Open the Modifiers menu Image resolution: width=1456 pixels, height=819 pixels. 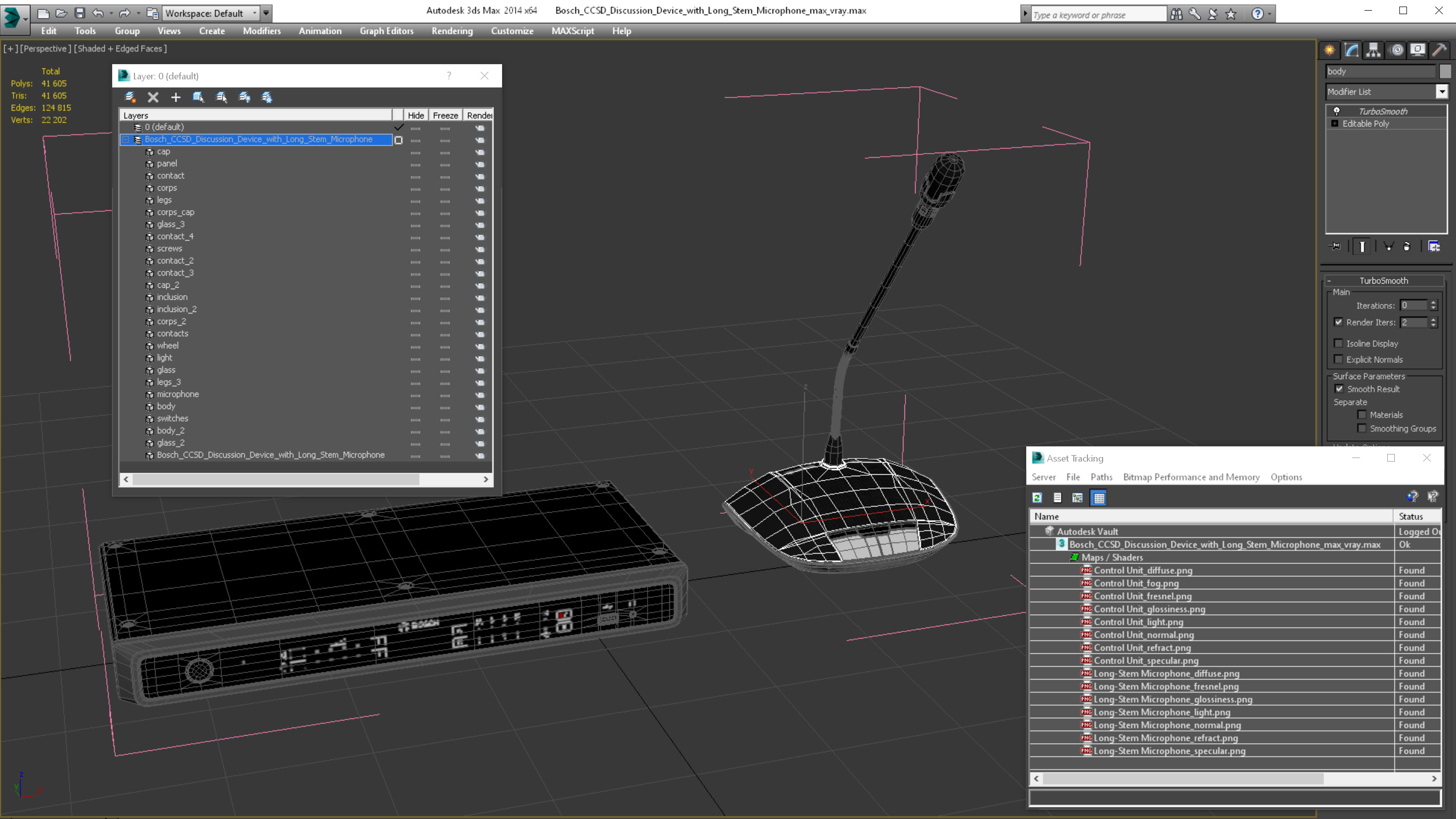[x=262, y=31]
